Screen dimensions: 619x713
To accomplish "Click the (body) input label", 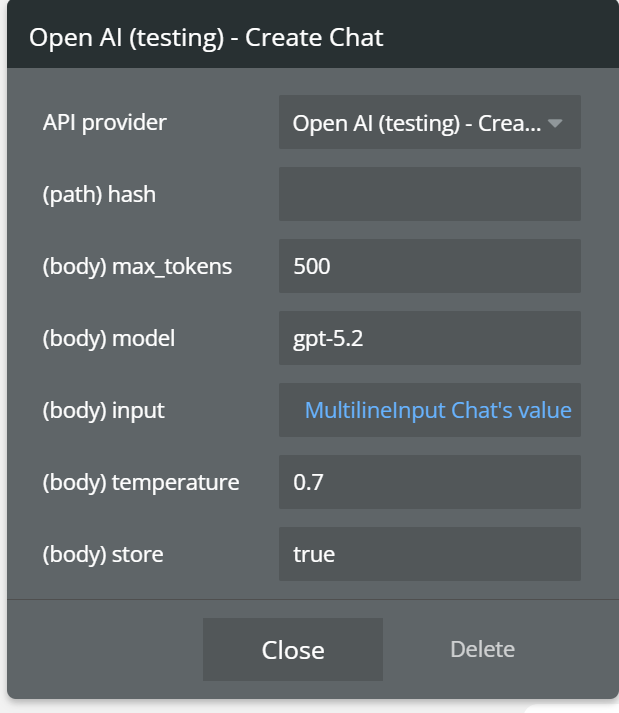I will (x=104, y=410).
